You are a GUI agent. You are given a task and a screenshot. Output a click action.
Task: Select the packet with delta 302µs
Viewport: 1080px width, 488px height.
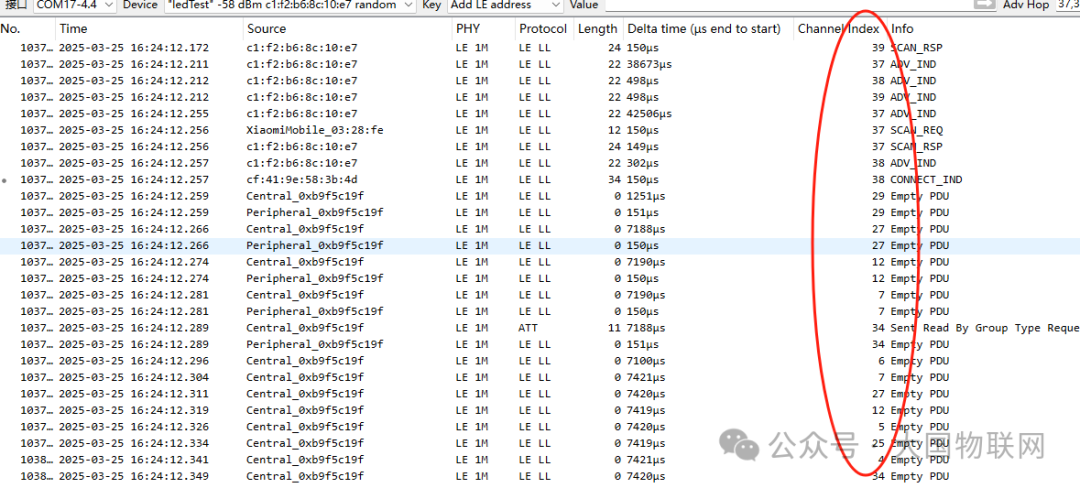tap(540, 163)
